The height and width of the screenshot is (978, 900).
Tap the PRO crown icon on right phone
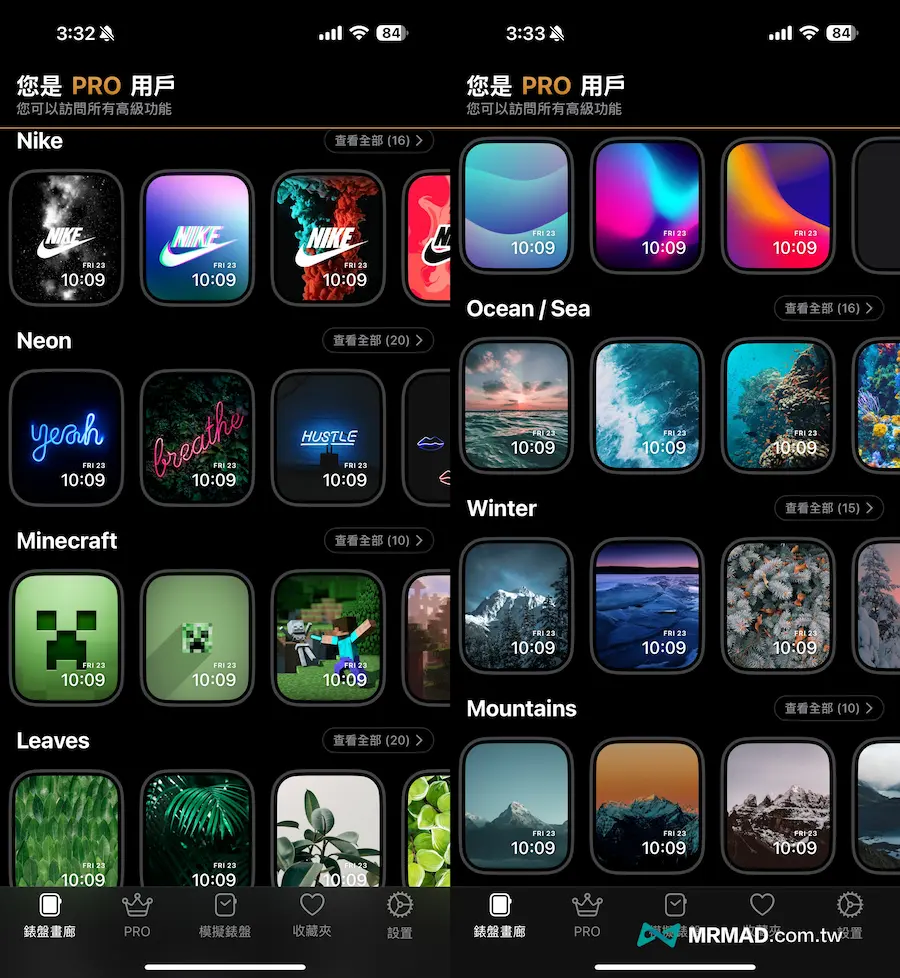(x=587, y=915)
